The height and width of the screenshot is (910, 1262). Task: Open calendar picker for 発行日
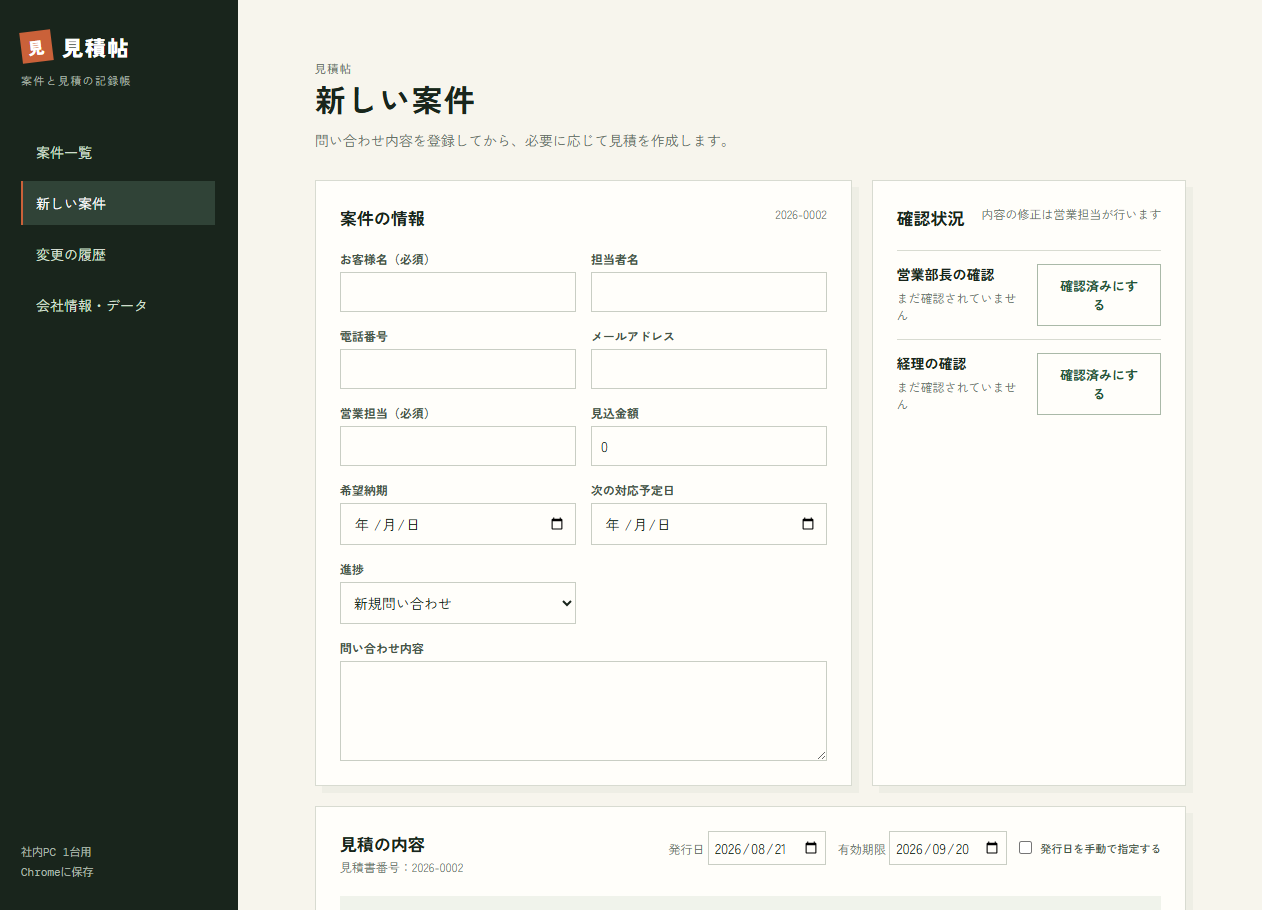click(x=811, y=848)
